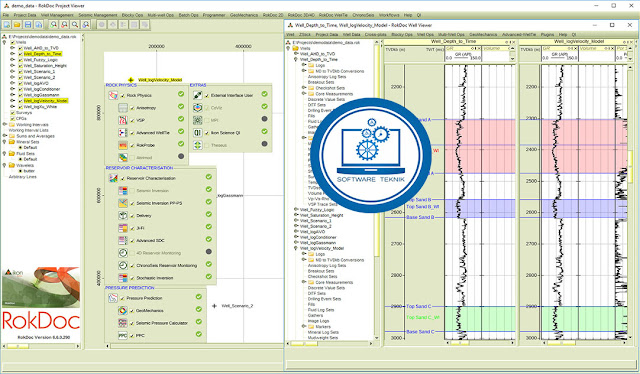Expand Core Measurements under Well_Depth_to_Time
The image size is (640, 374).
click(304, 94)
